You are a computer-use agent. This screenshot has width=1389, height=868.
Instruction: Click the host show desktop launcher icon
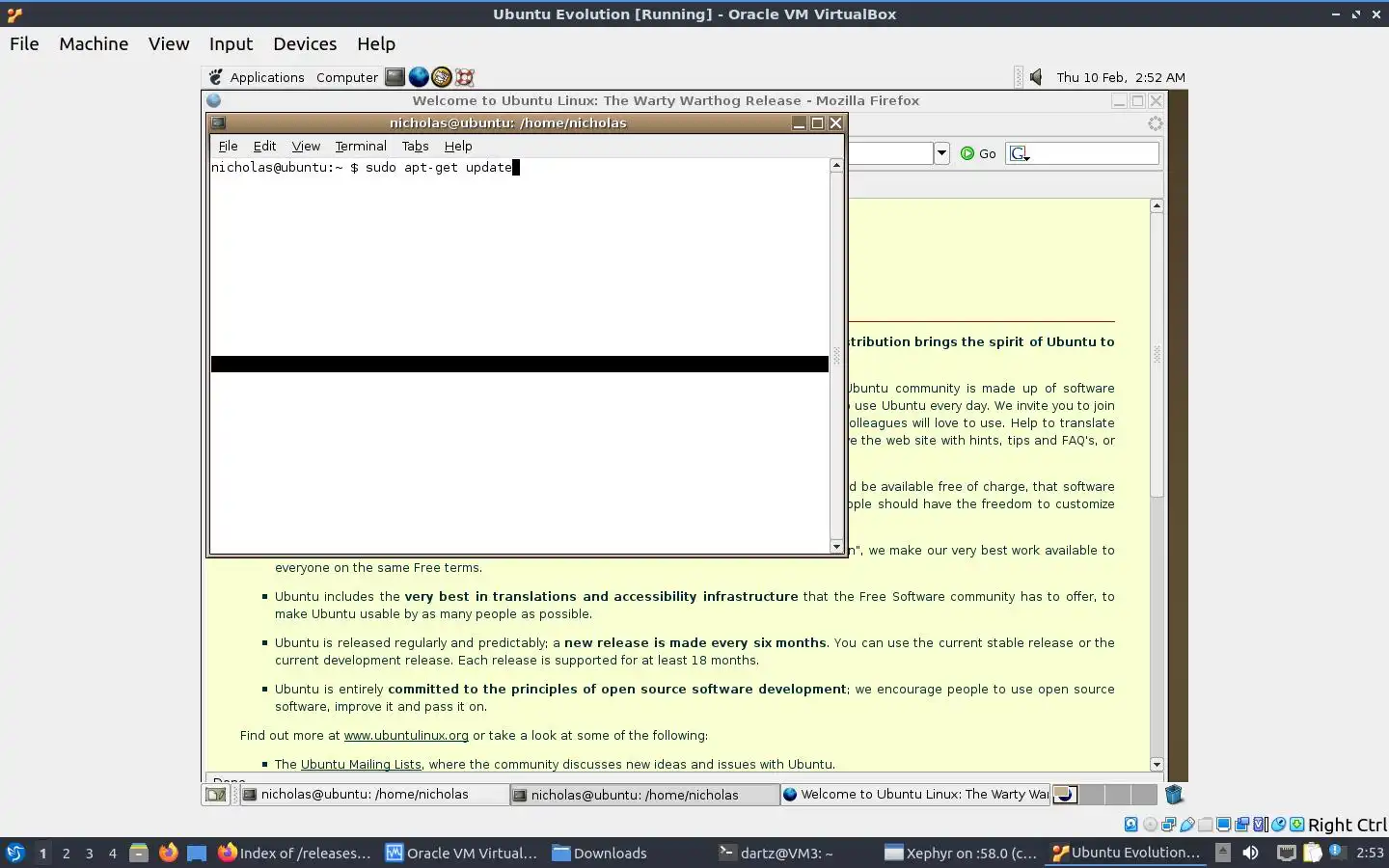click(197, 853)
